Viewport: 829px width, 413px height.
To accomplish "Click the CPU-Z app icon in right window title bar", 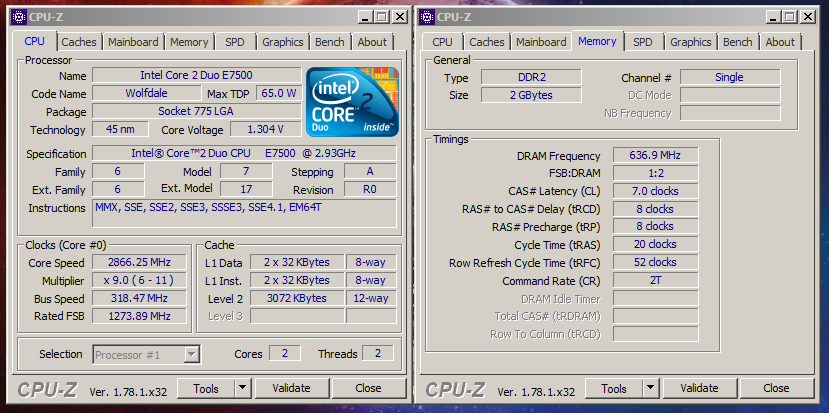I will click(427, 16).
